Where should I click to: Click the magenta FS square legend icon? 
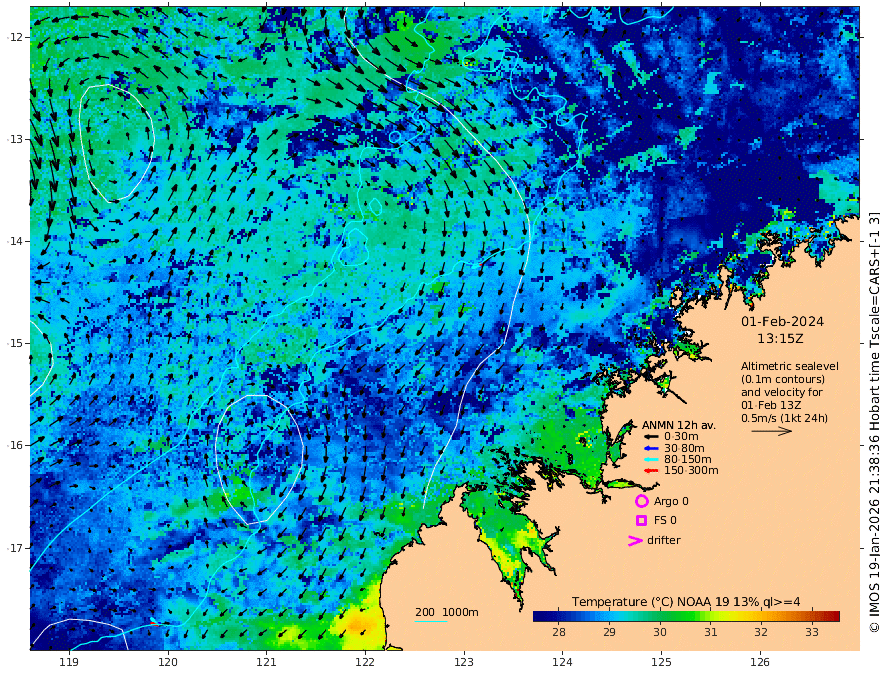coord(641,521)
